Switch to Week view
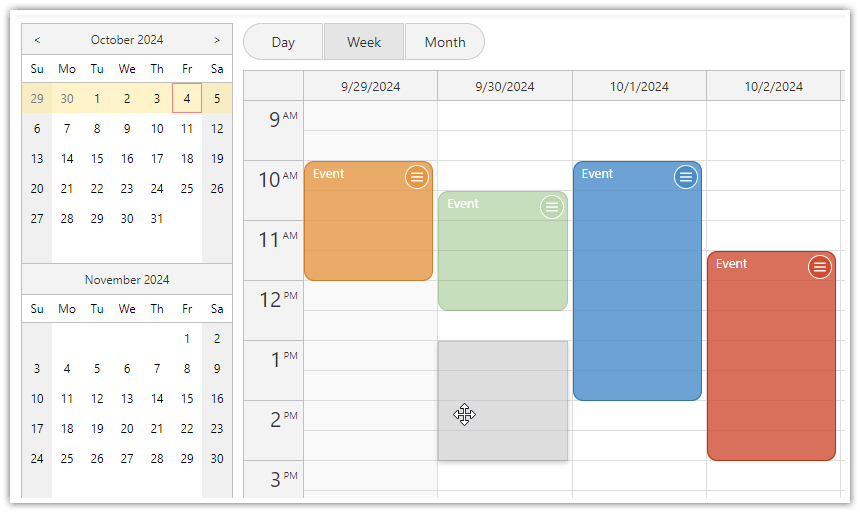860x513 pixels. (x=364, y=42)
